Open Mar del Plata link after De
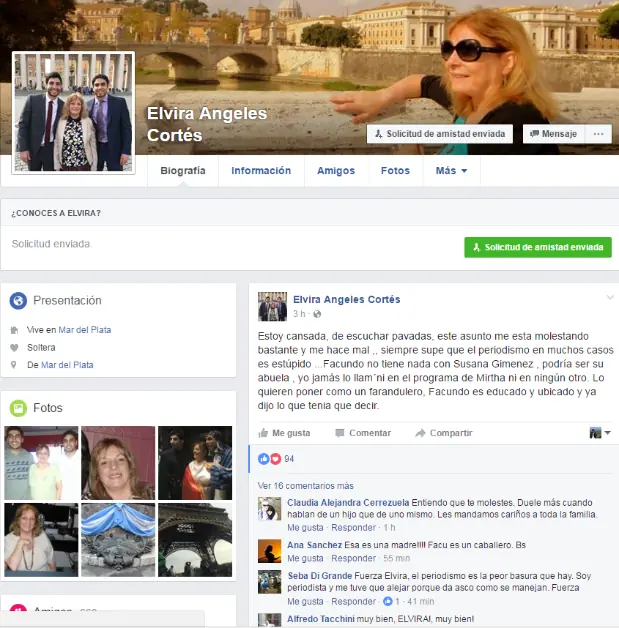The image size is (619, 628). (67, 365)
